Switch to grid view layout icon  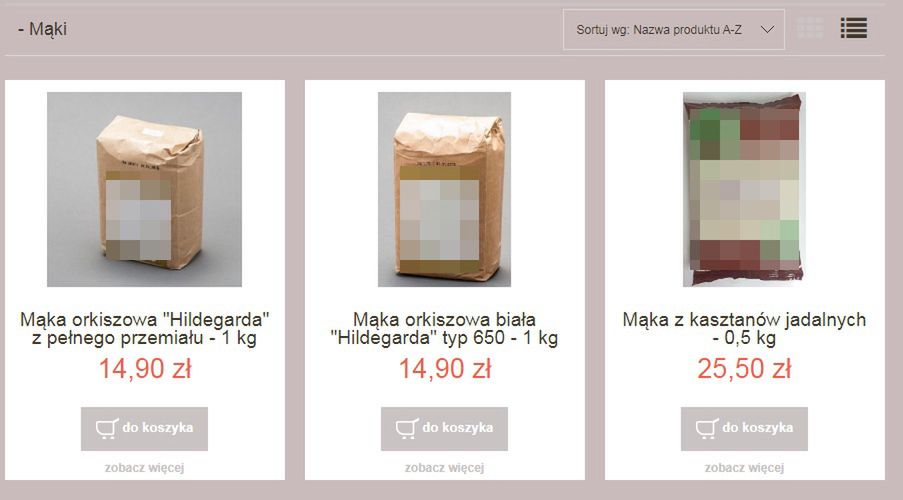(x=810, y=28)
